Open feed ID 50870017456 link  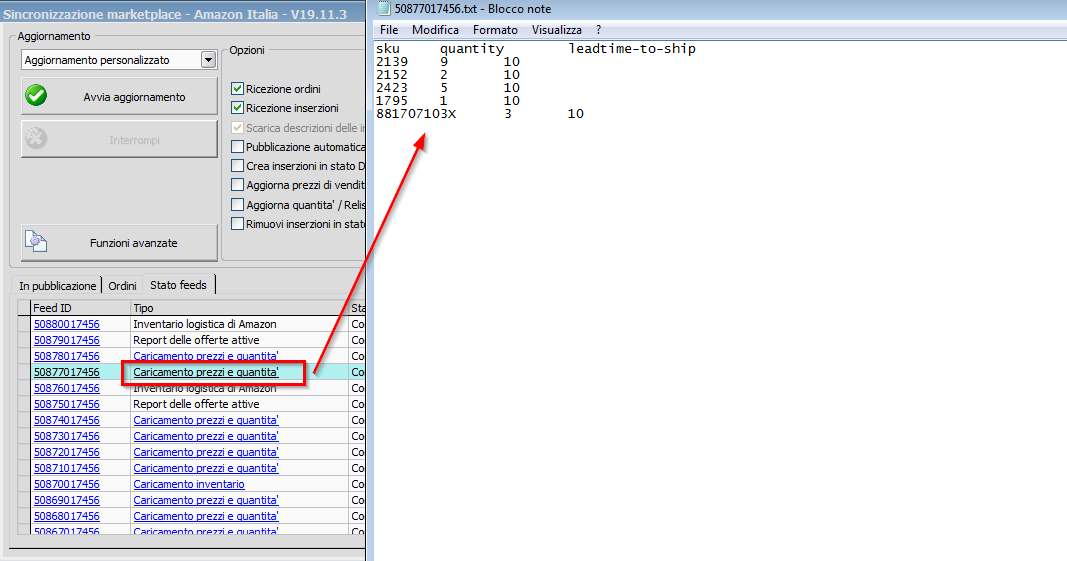(67, 484)
